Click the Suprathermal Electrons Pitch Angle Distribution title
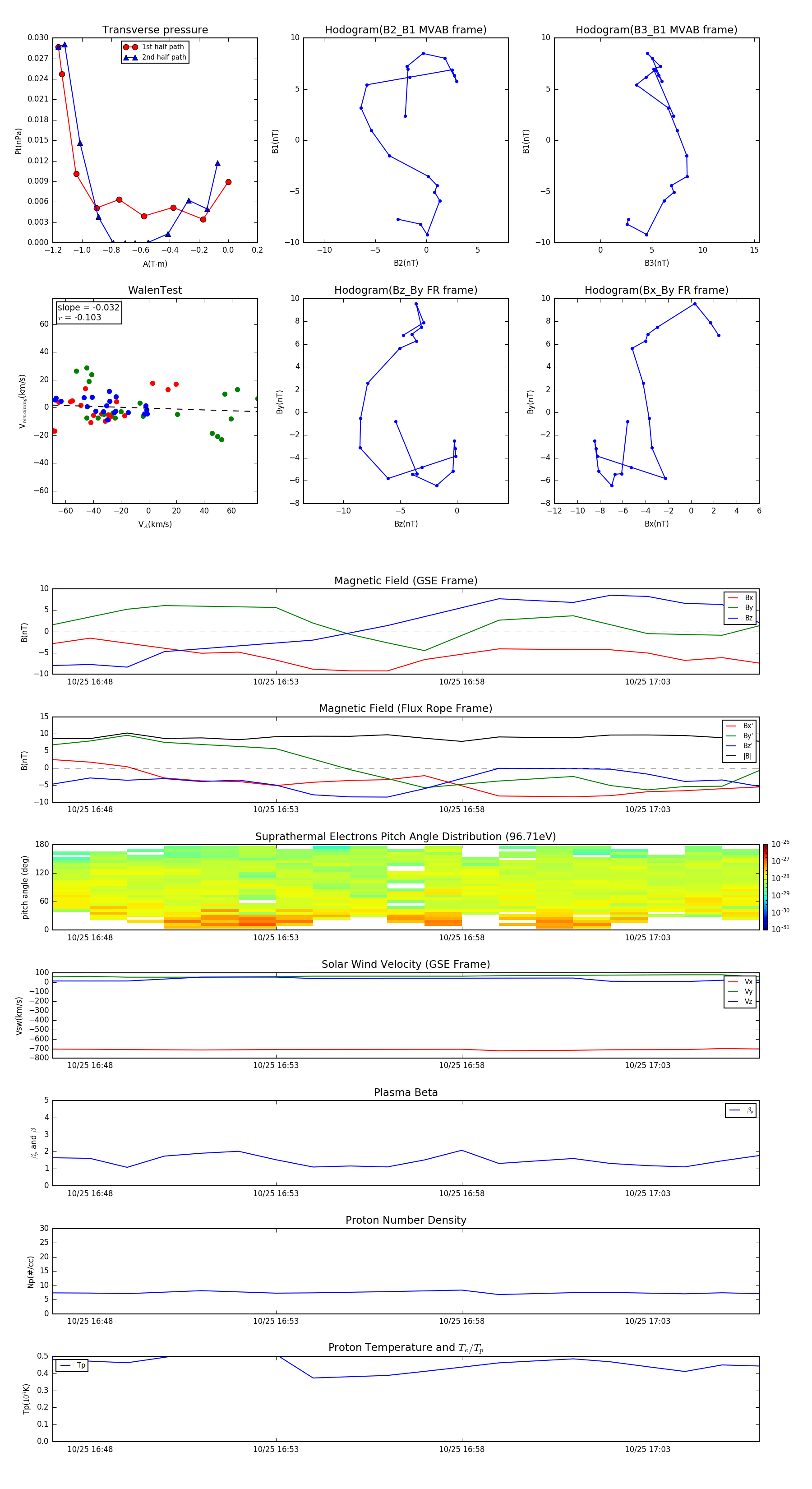Screen dimensions: 812x1489 click(406, 837)
